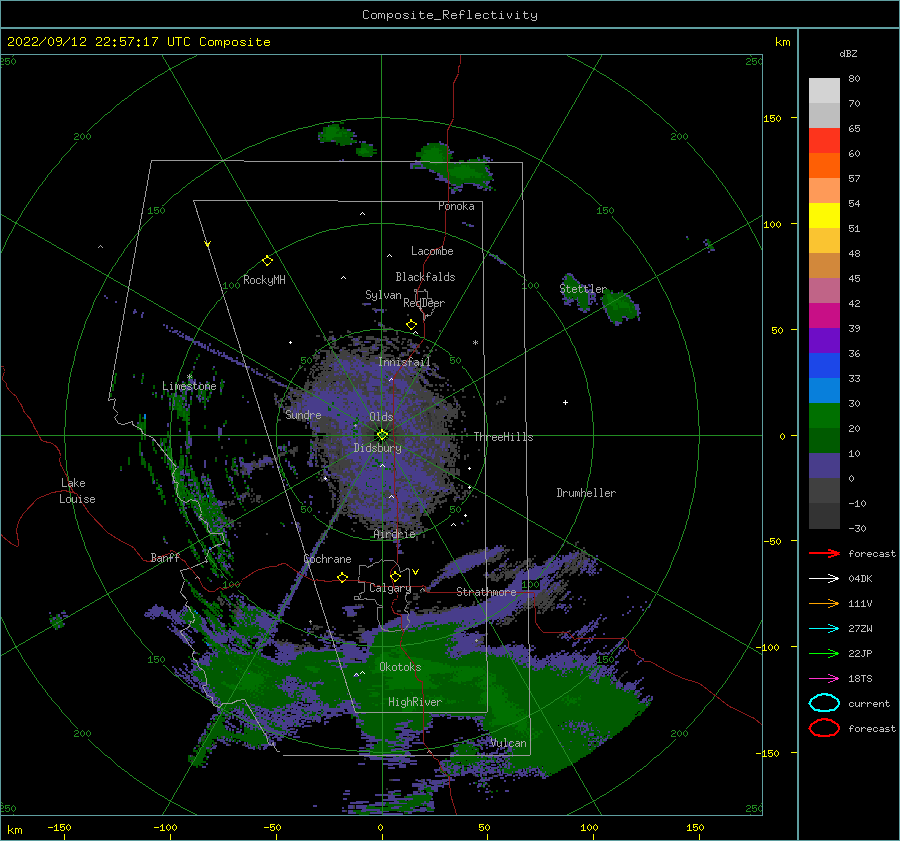Screen dimensions: 900x841
Task: Click the yellow diamond marker beside RockyMH
Action: click(x=267, y=261)
